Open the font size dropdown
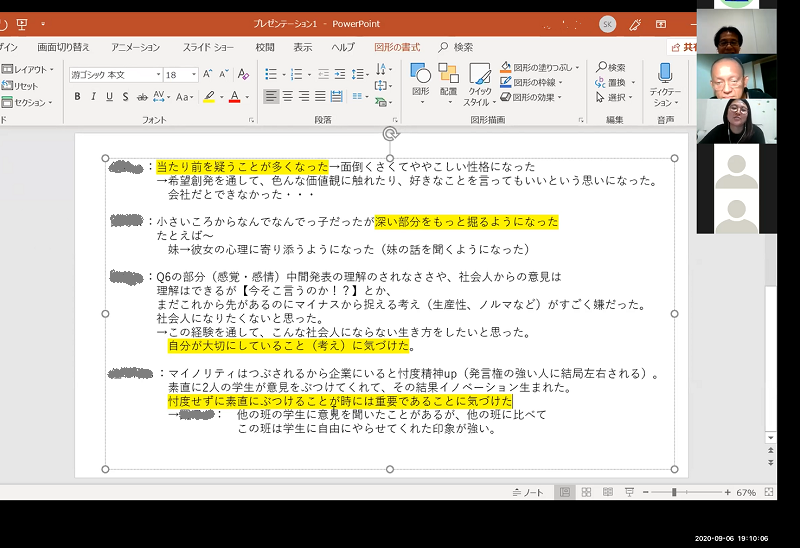 point(194,75)
